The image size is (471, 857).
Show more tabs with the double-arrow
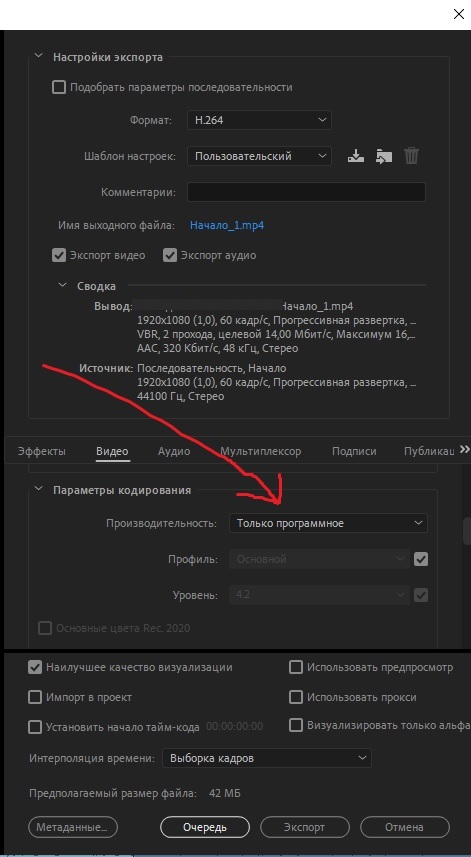click(x=464, y=449)
